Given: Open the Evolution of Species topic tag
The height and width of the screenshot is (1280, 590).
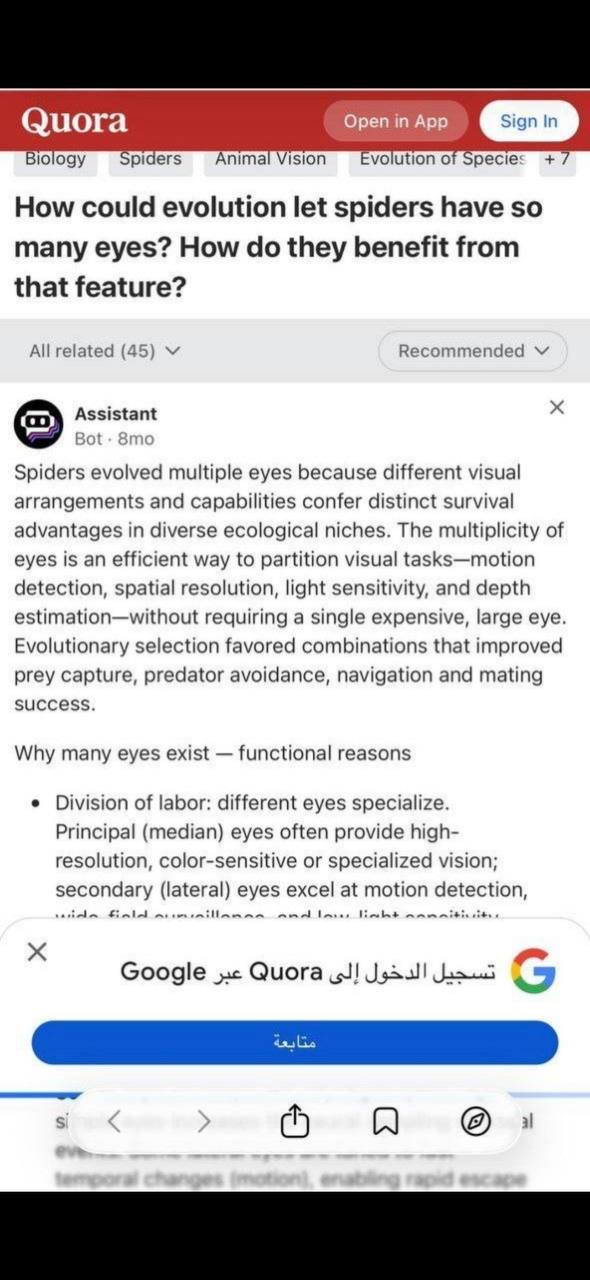Looking at the screenshot, I should point(440,159).
